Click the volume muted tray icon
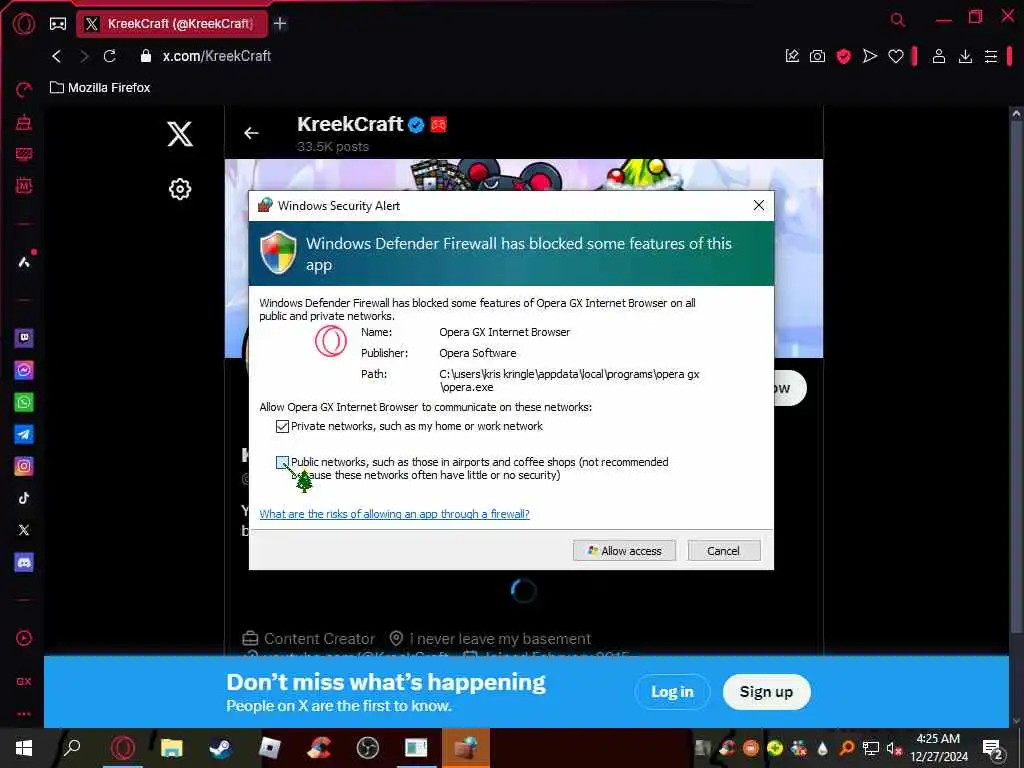Viewport: 1024px width, 768px height. coord(894,748)
